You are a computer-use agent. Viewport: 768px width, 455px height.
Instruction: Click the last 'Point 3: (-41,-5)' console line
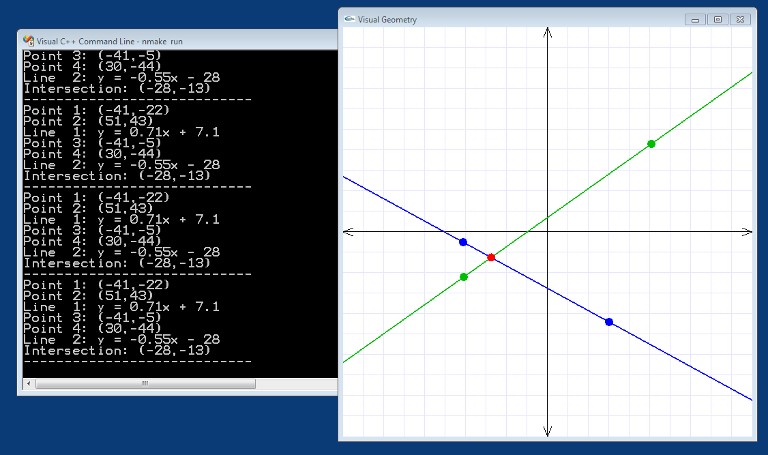(92, 318)
